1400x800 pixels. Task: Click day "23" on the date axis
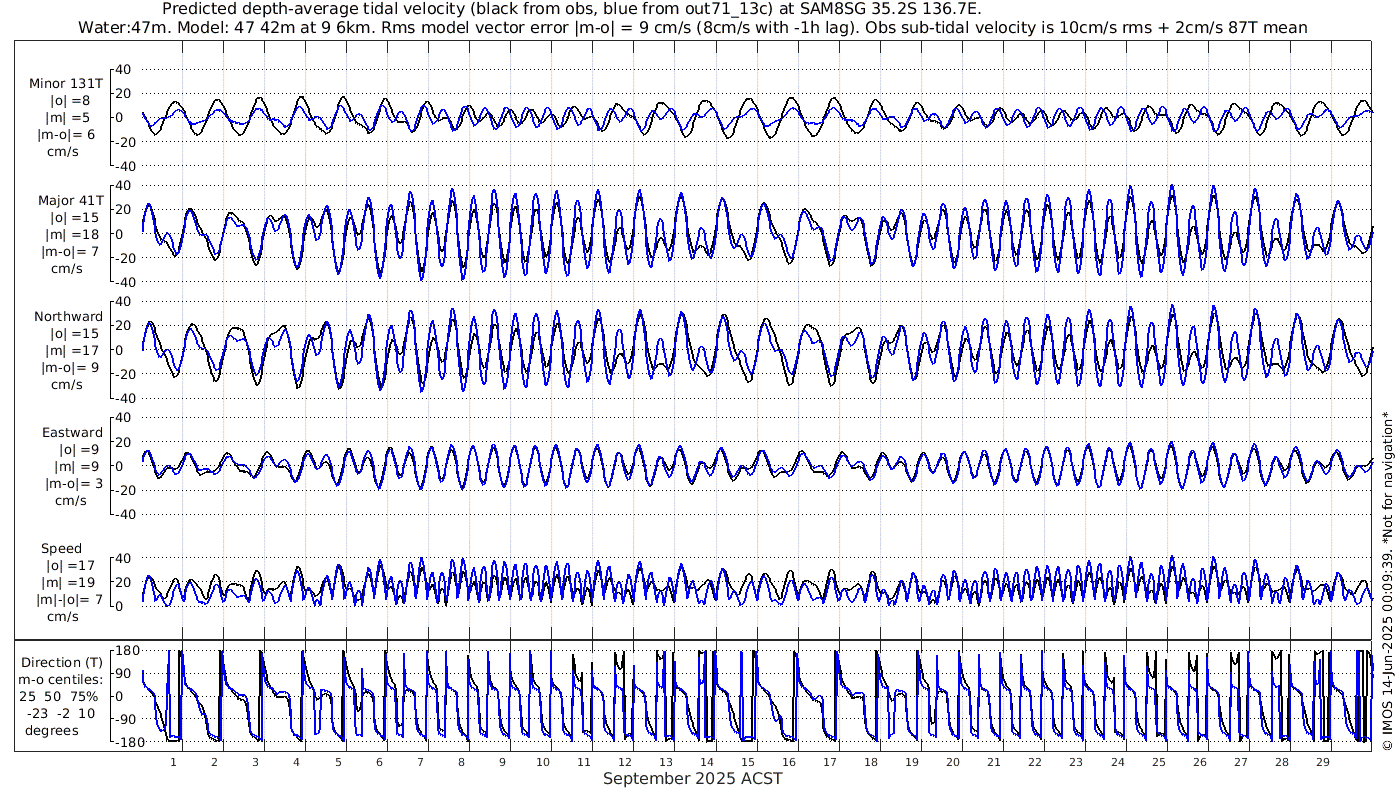(x=1076, y=762)
